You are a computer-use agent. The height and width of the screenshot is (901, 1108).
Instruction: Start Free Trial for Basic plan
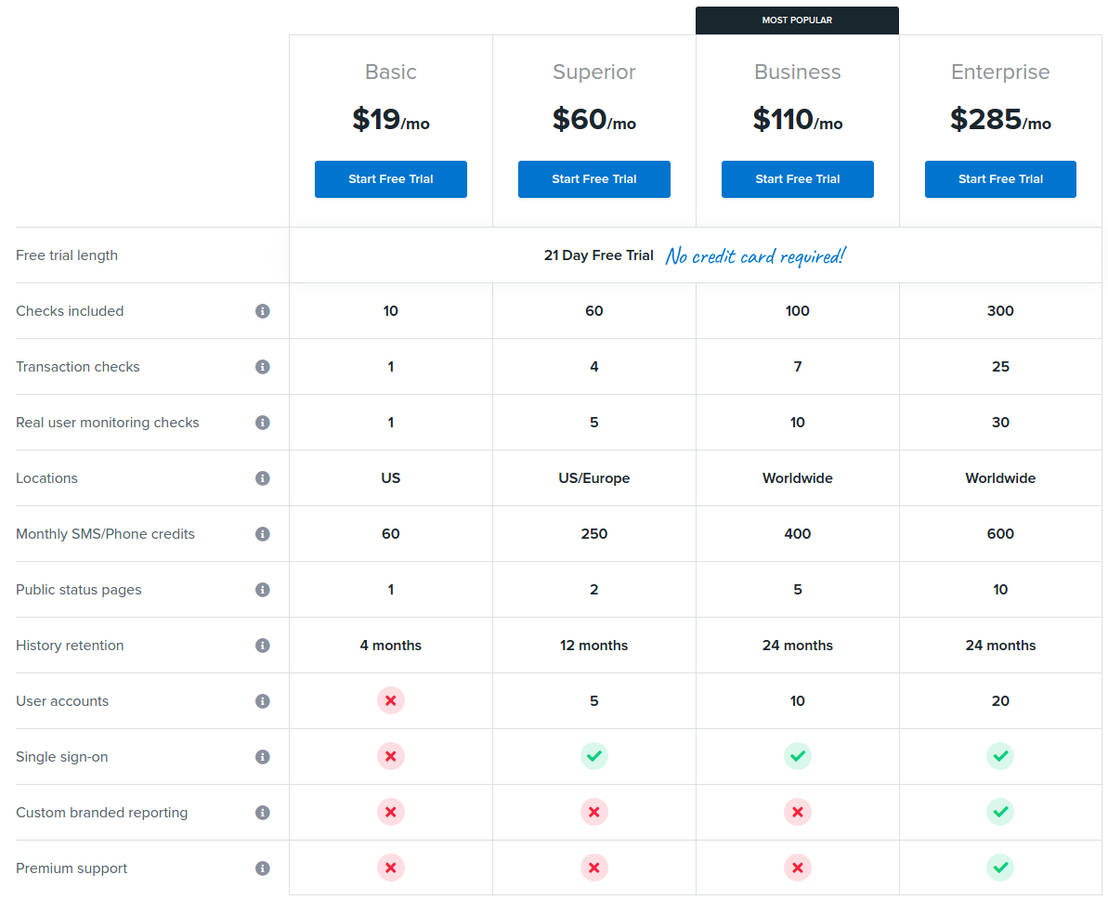coord(390,179)
